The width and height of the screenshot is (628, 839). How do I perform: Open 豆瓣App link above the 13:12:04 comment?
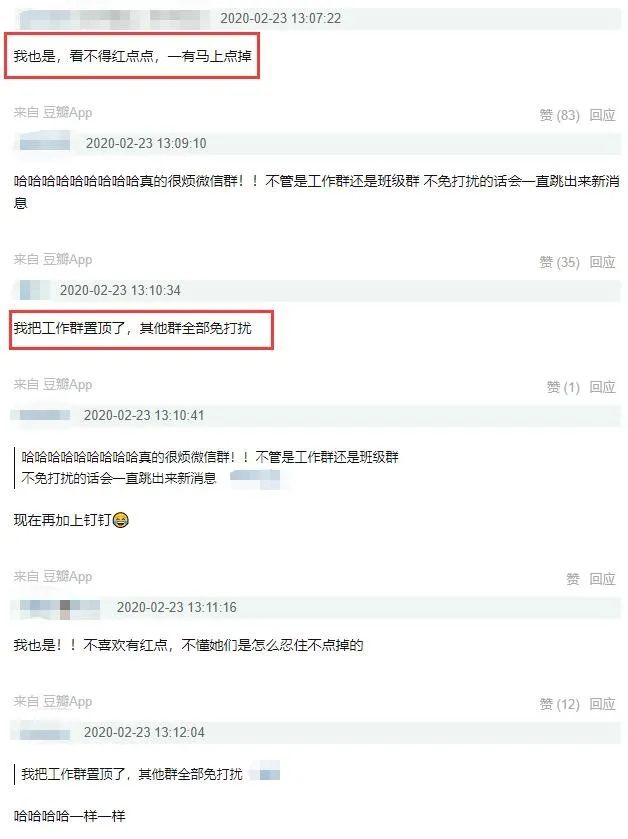tap(67, 701)
